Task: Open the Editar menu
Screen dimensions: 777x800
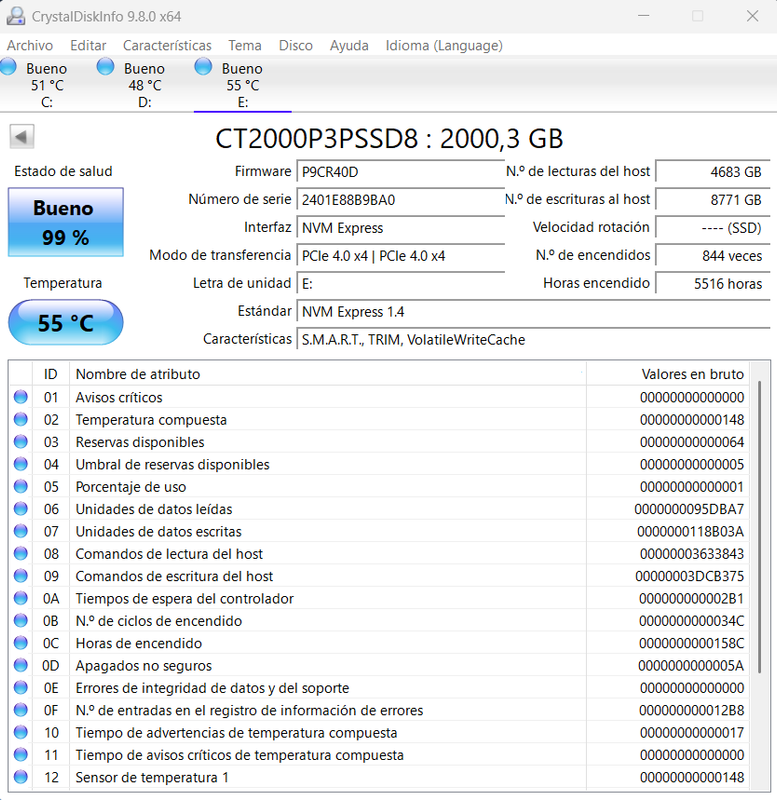Action: pyautogui.click(x=88, y=45)
